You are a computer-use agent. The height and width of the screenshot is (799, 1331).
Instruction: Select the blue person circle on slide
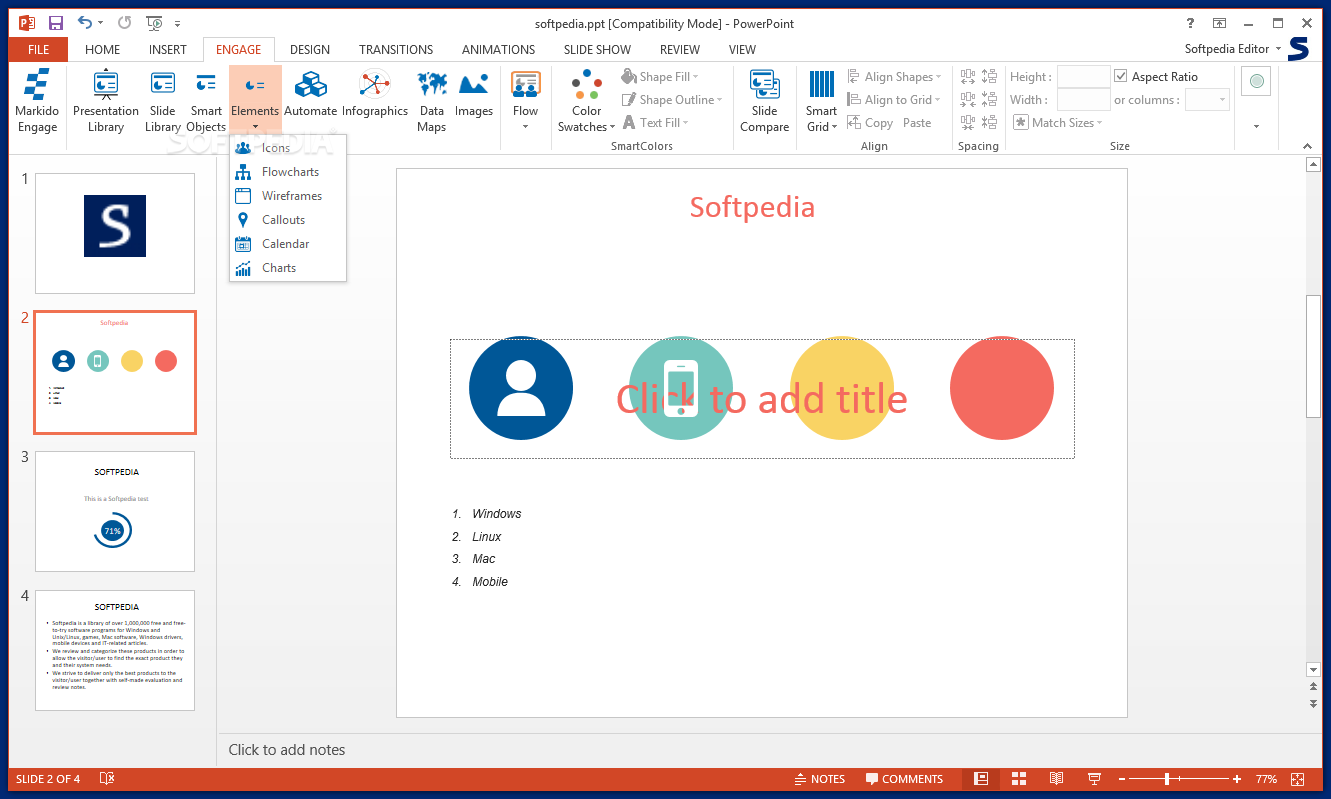(521, 388)
